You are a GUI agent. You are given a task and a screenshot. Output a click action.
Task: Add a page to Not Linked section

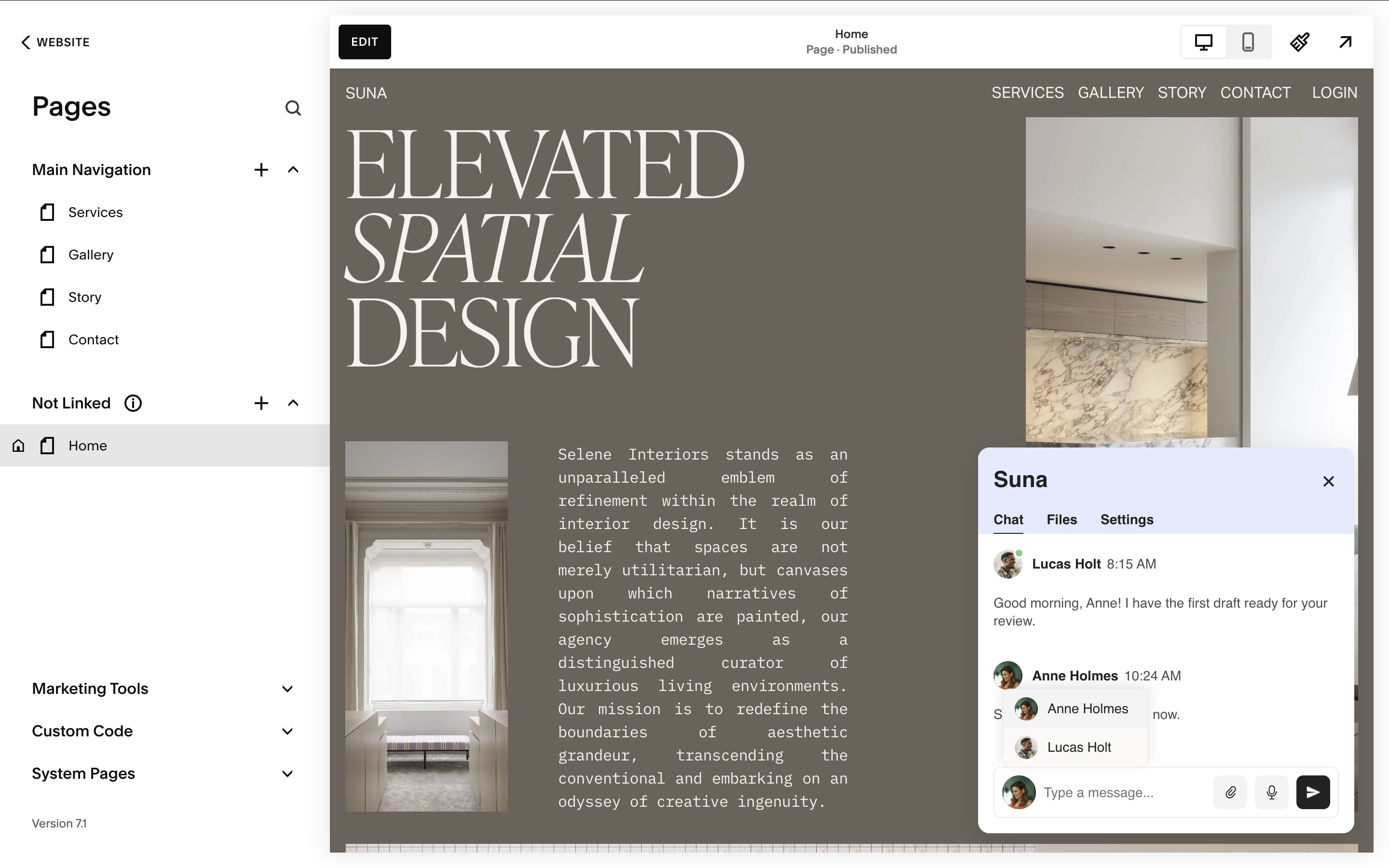(261, 403)
